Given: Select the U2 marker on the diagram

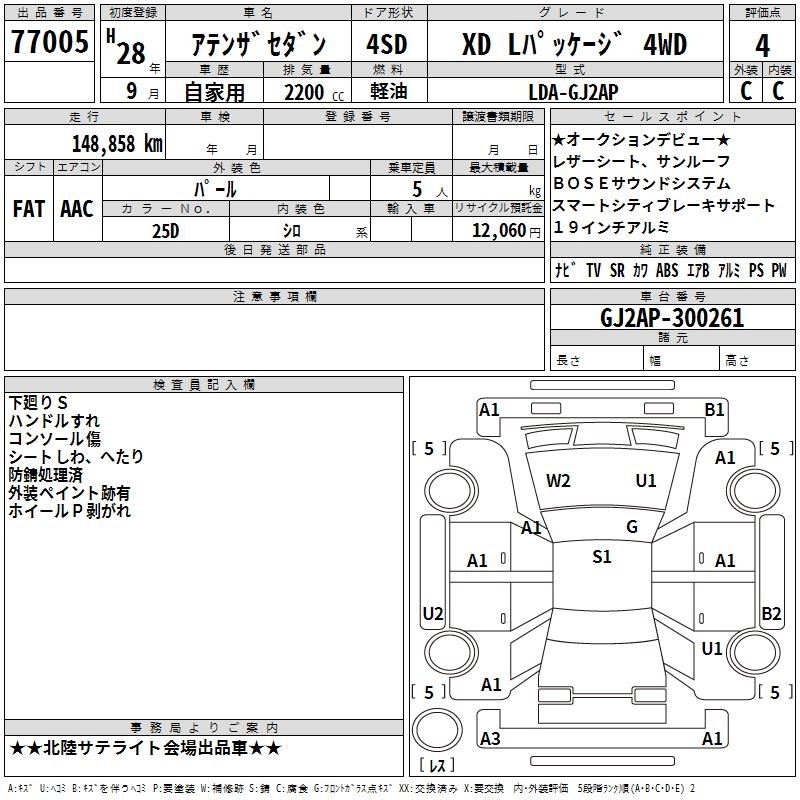Looking at the screenshot, I should click(x=433, y=613).
